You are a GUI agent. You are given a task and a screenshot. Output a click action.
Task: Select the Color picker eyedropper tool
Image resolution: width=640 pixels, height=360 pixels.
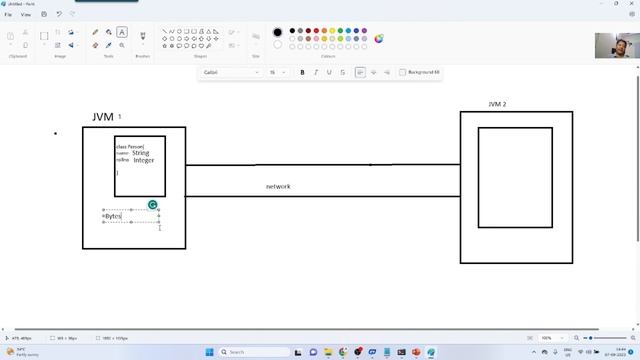pyautogui.click(x=109, y=45)
